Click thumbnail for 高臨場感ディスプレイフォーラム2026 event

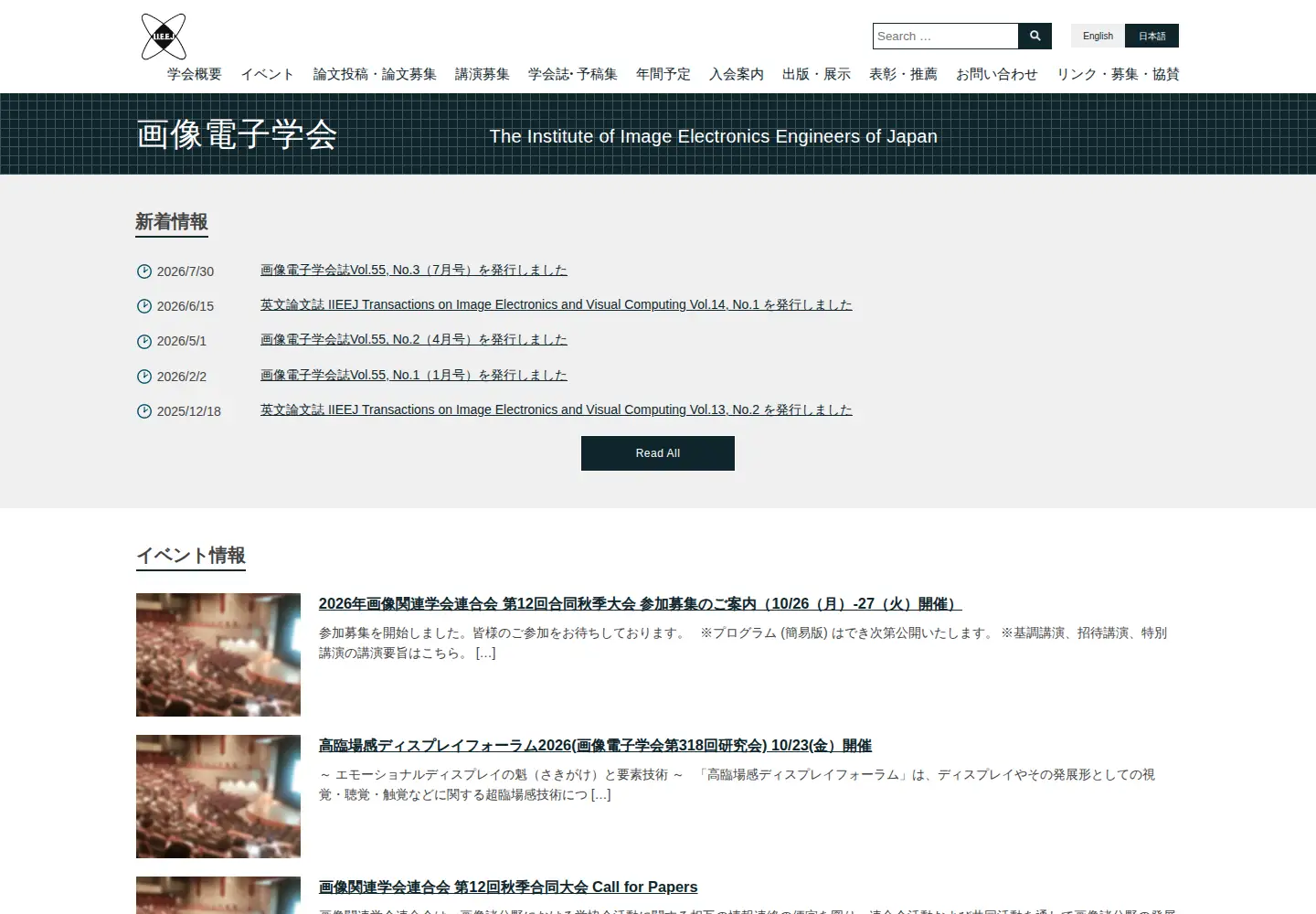pyautogui.click(x=218, y=796)
